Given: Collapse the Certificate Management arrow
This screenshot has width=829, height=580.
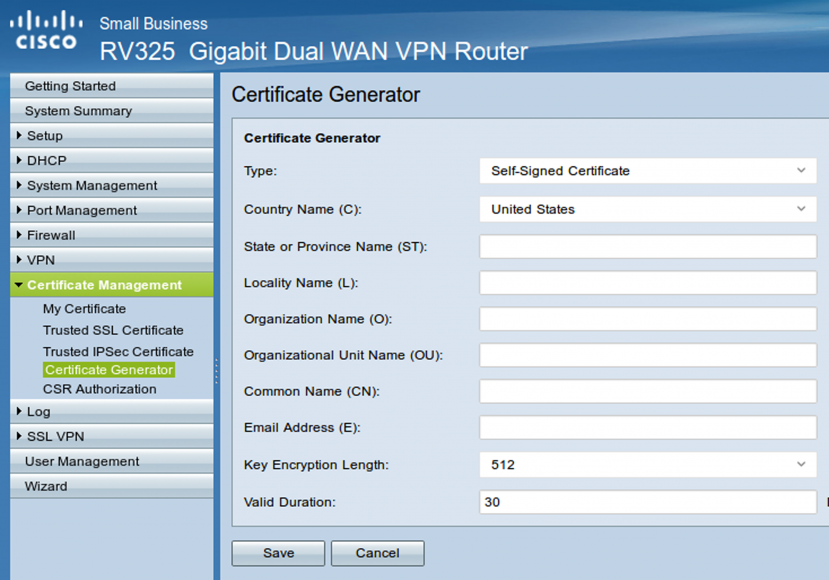Looking at the screenshot, I should [19, 285].
